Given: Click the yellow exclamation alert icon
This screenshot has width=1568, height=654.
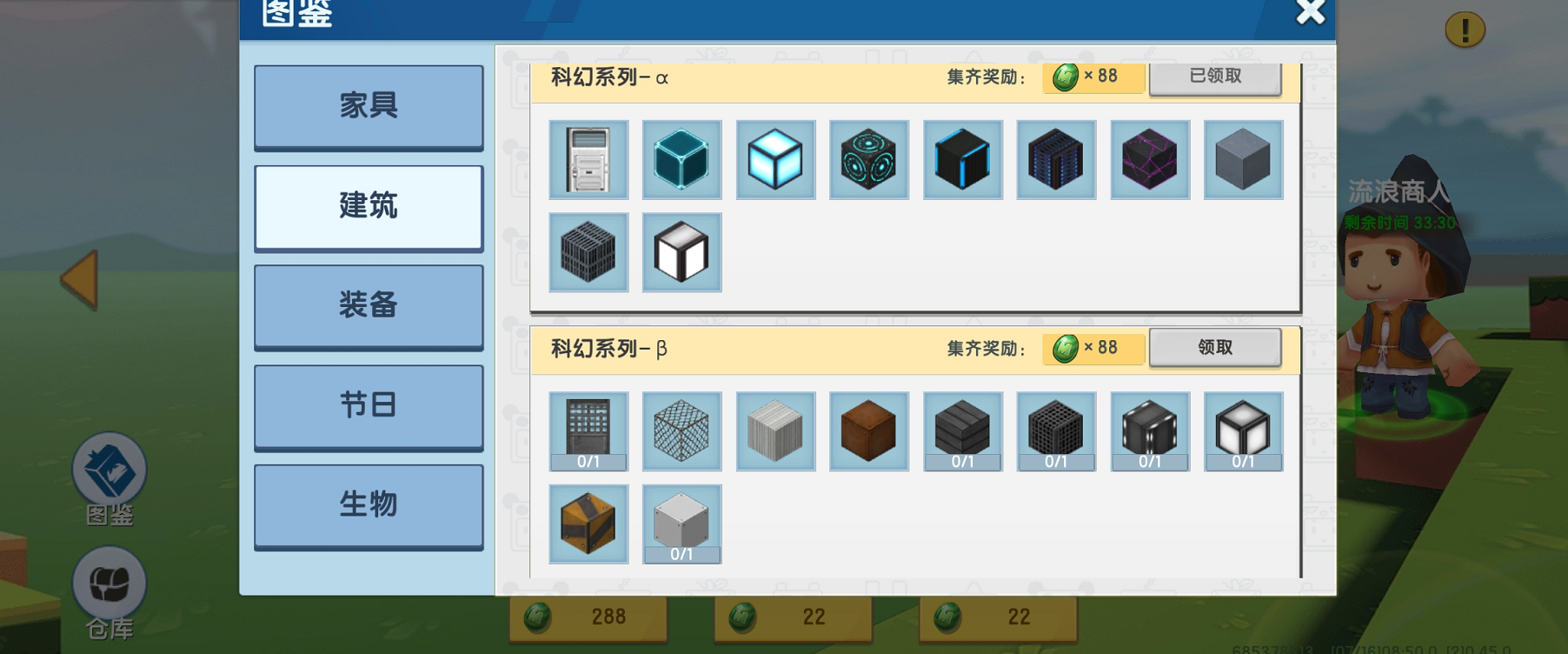Looking at the screenshot, I should click(x=1465, y=30).
